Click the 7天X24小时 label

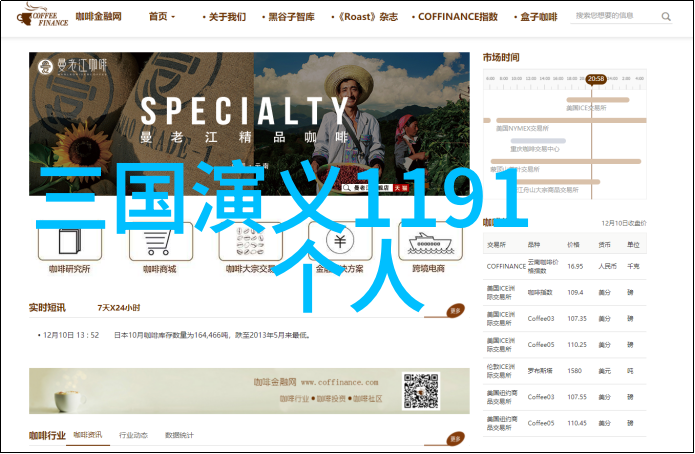[119, 308]
